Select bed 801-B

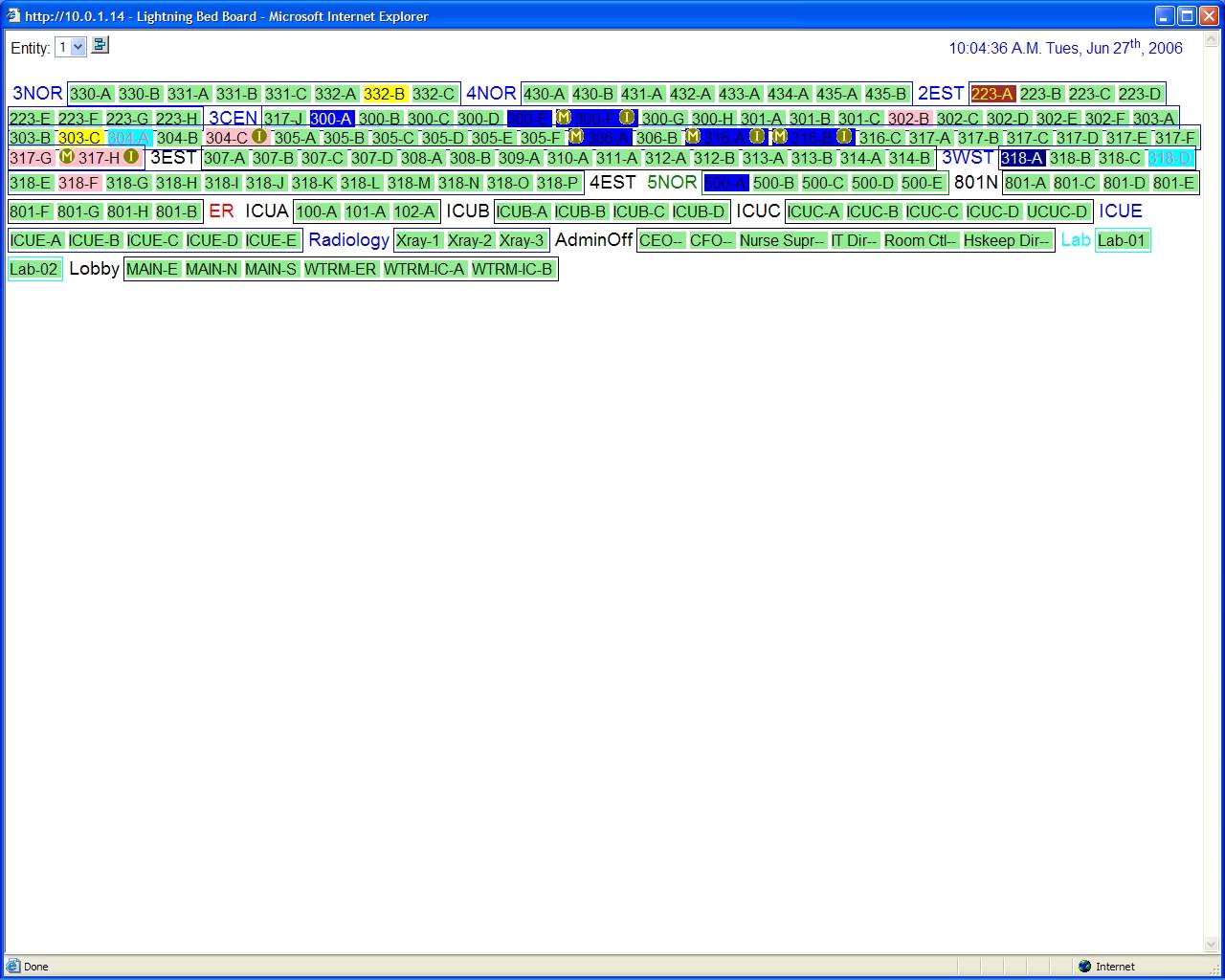pos(177,212)
